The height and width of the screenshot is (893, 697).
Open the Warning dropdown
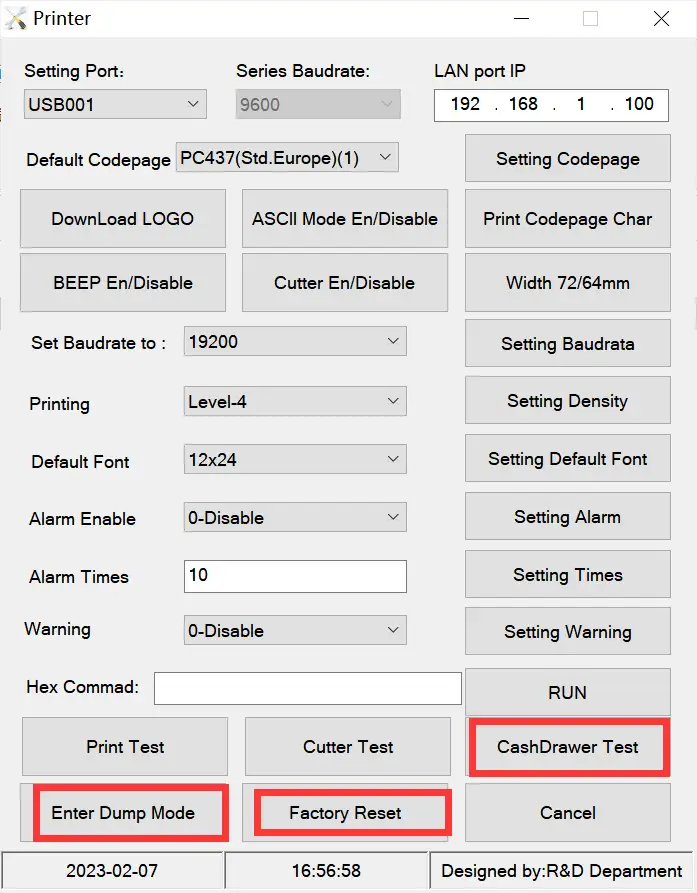pos(295,631)
